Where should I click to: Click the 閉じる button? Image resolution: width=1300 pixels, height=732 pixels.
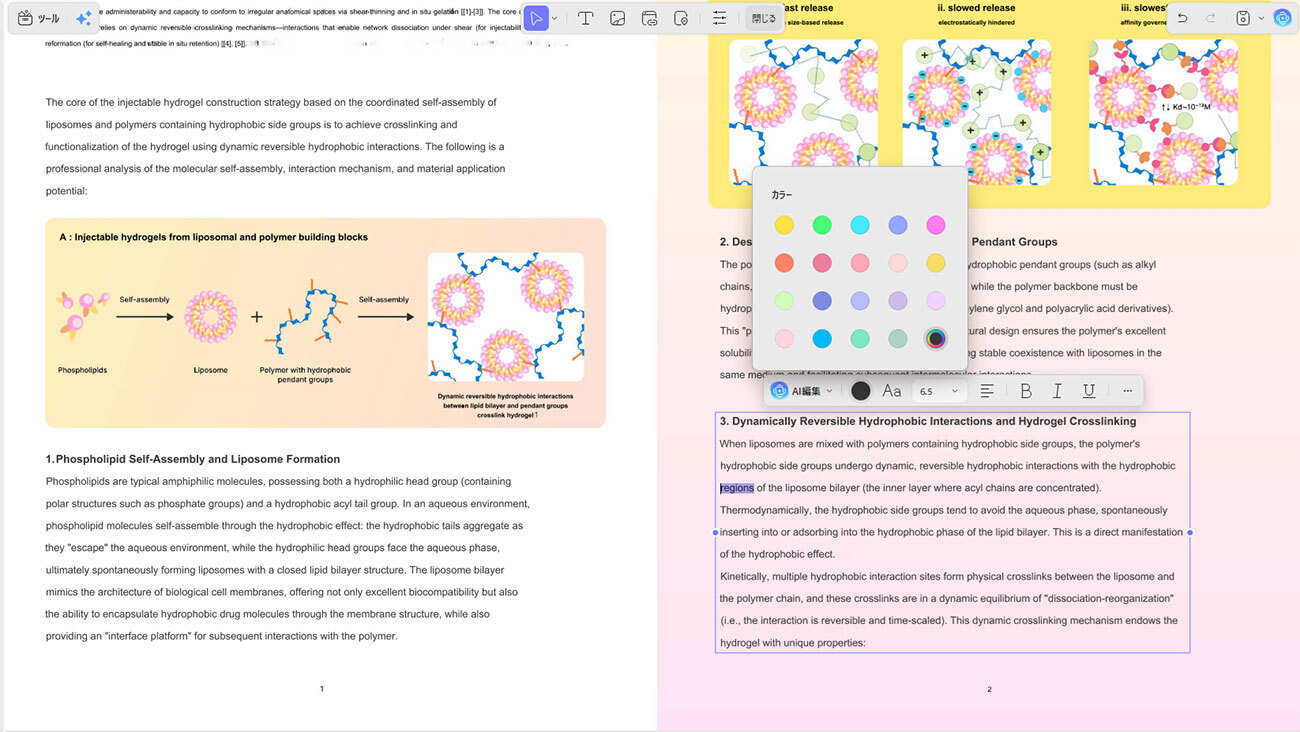[x=763, y=18]
